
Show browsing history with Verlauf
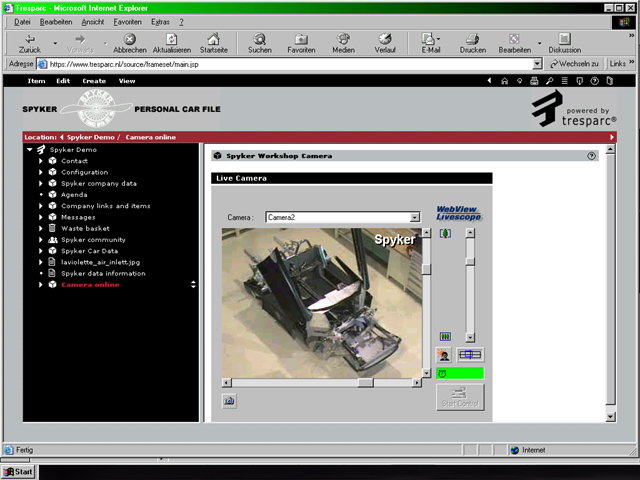(385, 43)
